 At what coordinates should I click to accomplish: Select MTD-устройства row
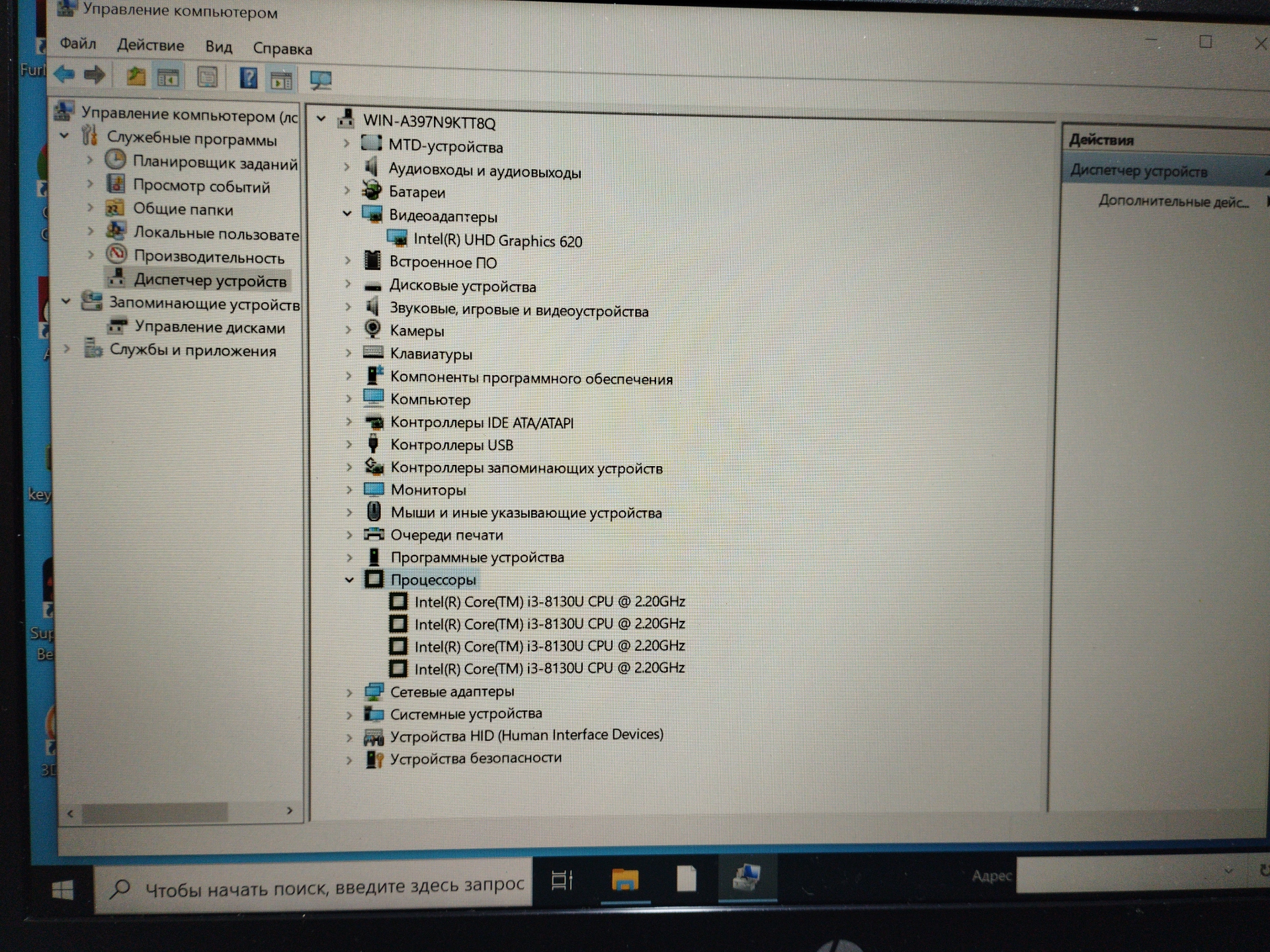point(445,146)
